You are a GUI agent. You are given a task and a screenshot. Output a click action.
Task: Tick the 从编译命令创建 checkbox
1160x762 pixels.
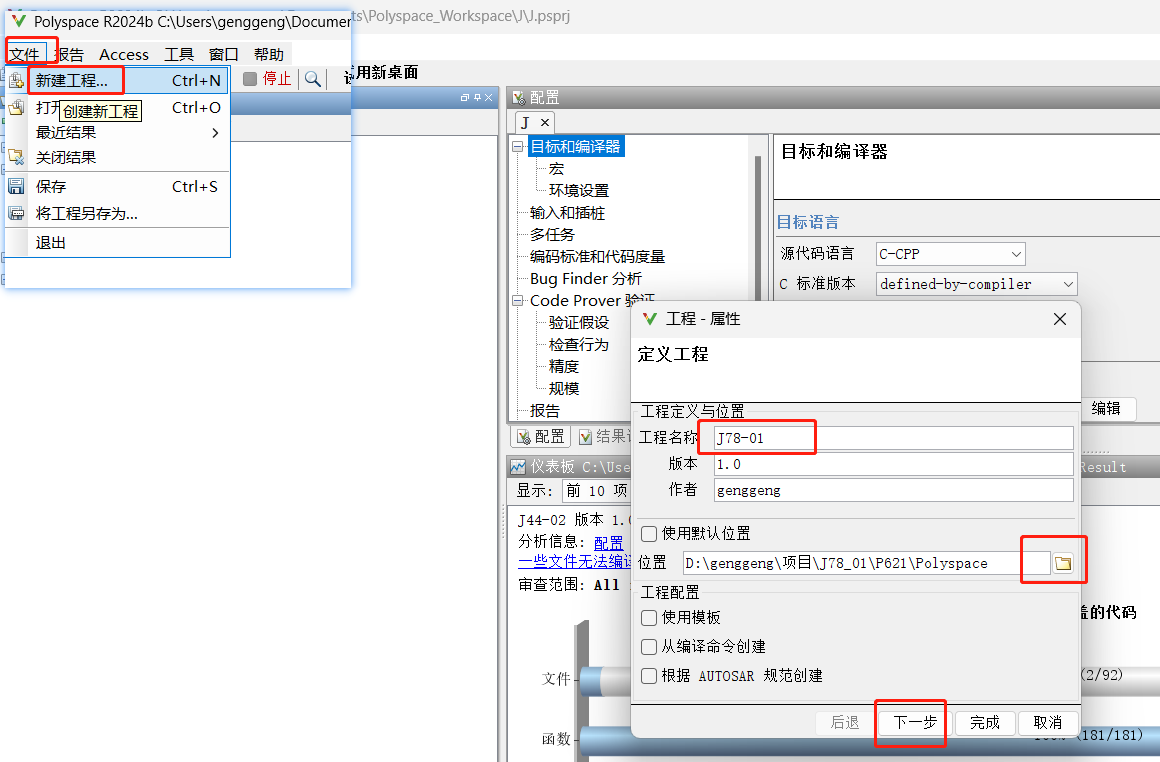pos(649,647)
